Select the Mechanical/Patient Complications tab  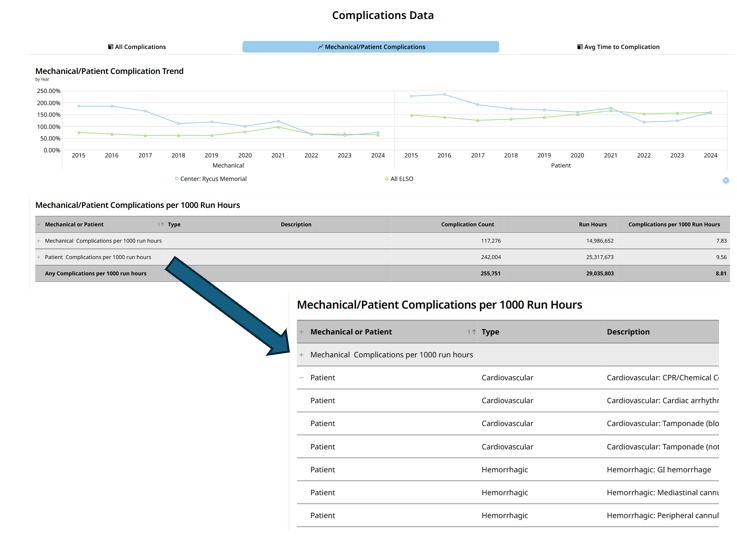[x=371, y=47]
